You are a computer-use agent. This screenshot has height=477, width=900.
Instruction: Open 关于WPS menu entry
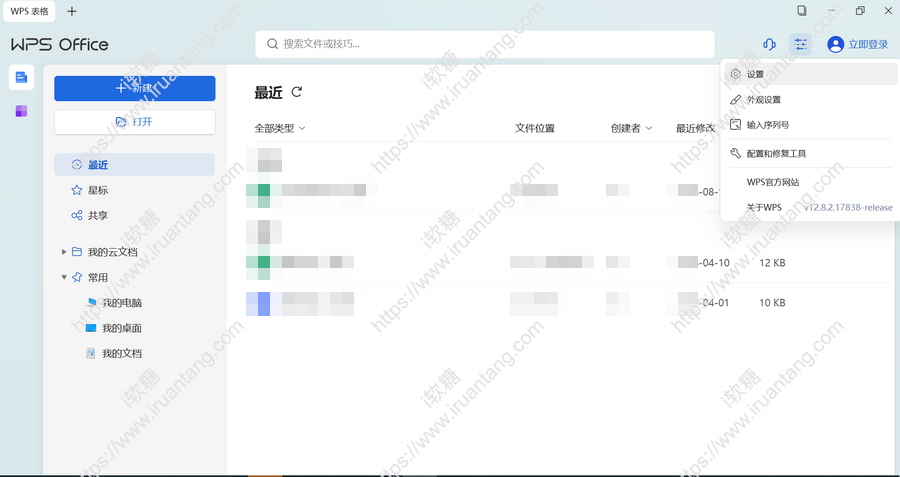[x=764, y=207]
